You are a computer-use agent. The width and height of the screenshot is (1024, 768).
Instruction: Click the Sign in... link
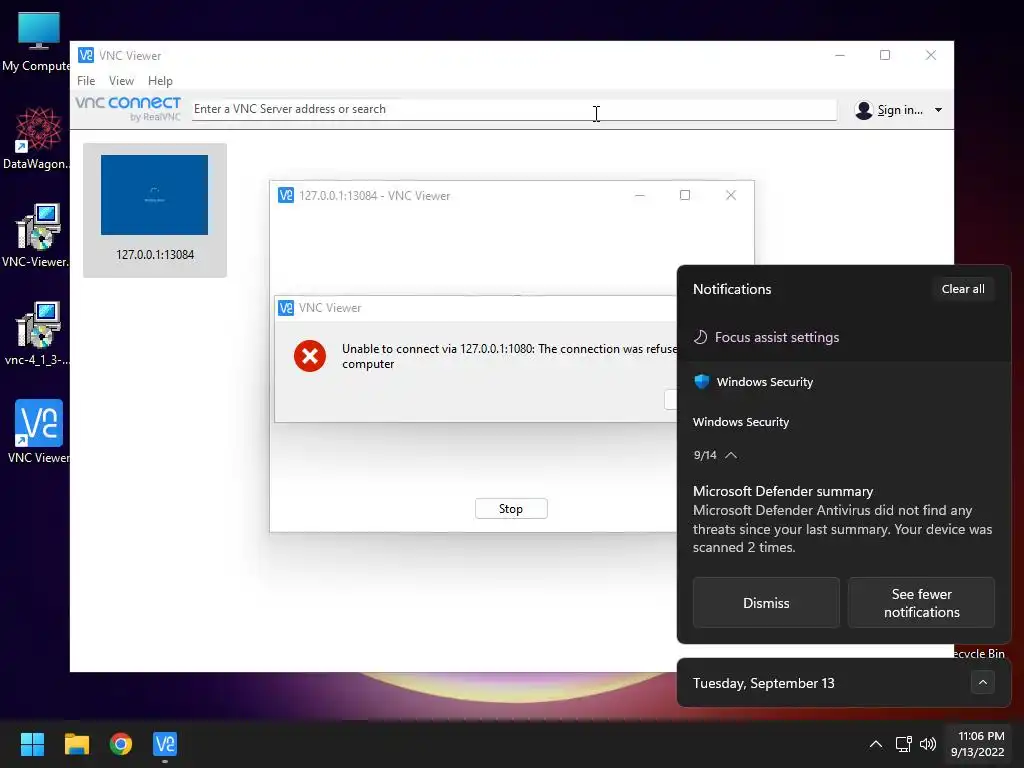900,110
